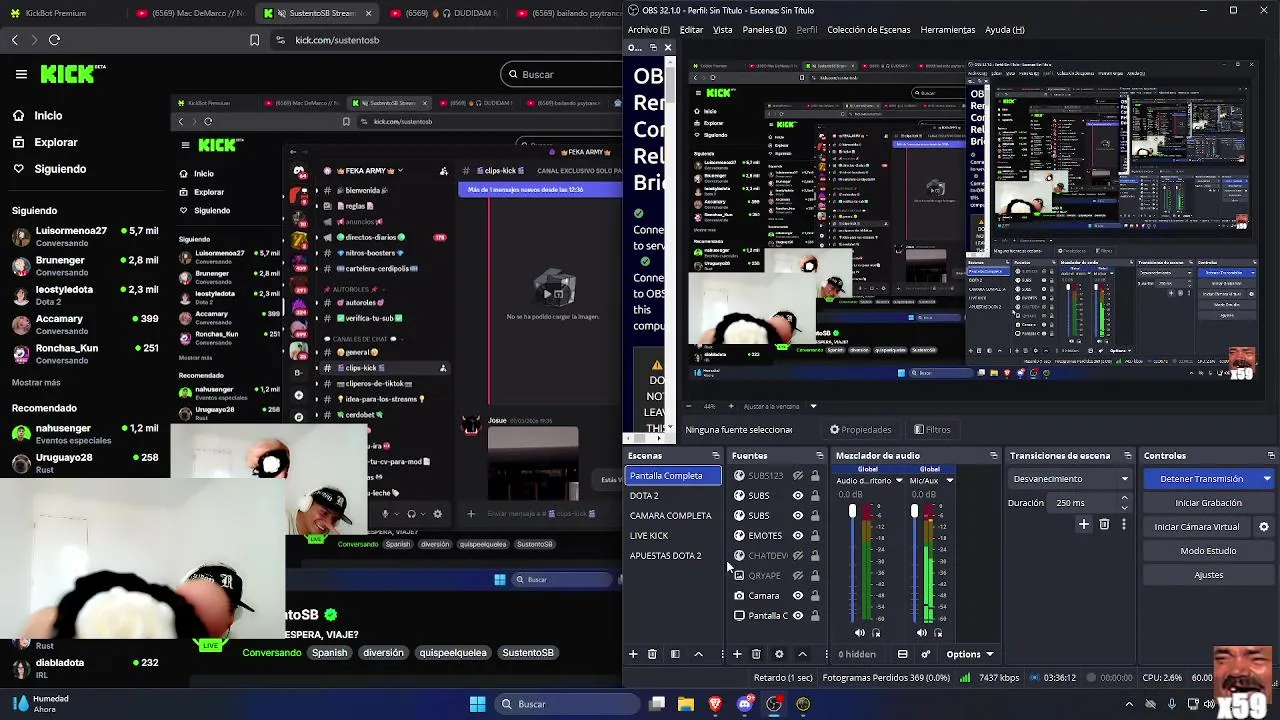Open Desvanecimiento transition dropdown
The image size is (1280, 720).
(x=1069, y=479)
